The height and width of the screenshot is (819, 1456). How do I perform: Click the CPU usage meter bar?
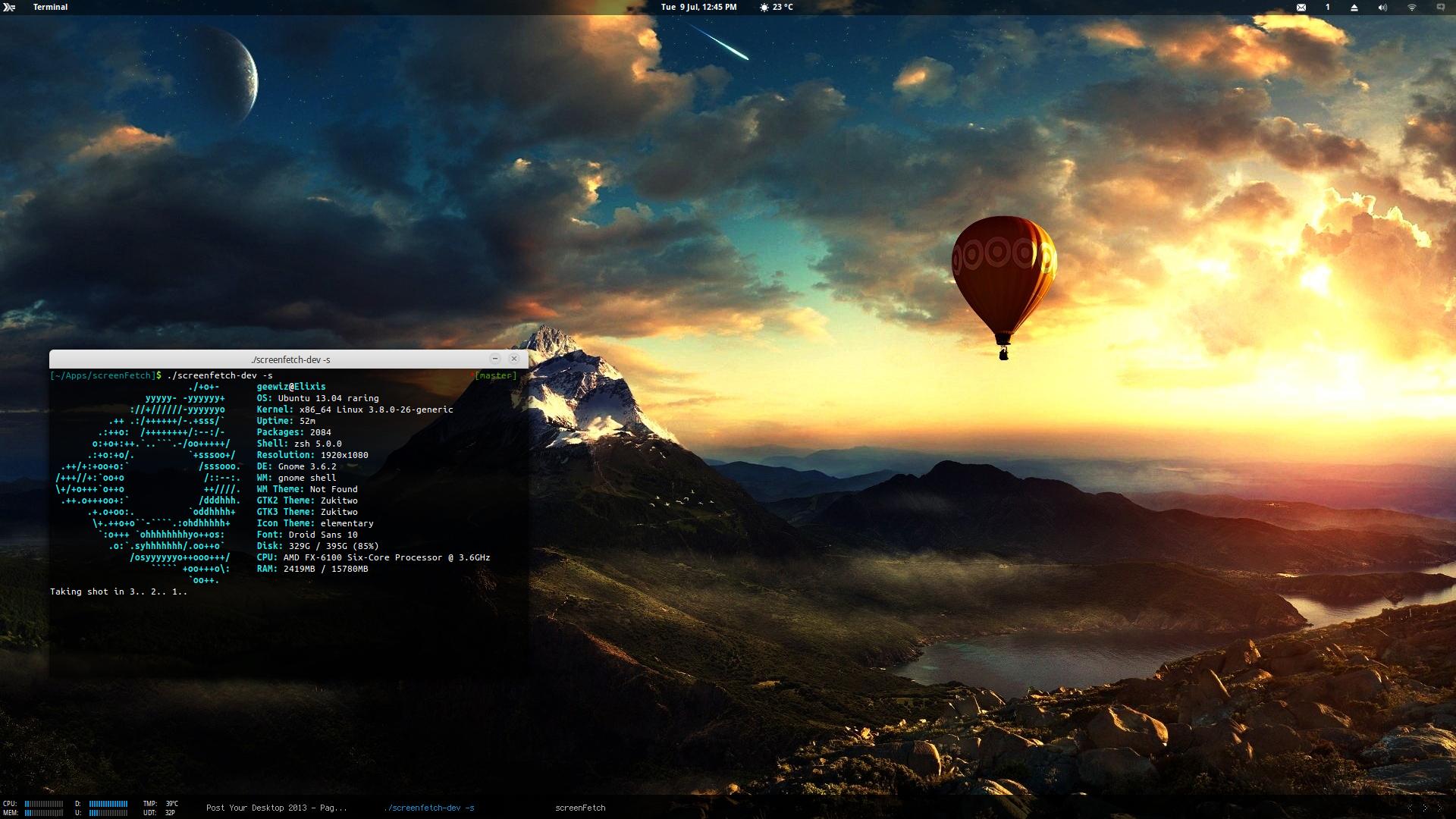(x=44, y=803)
